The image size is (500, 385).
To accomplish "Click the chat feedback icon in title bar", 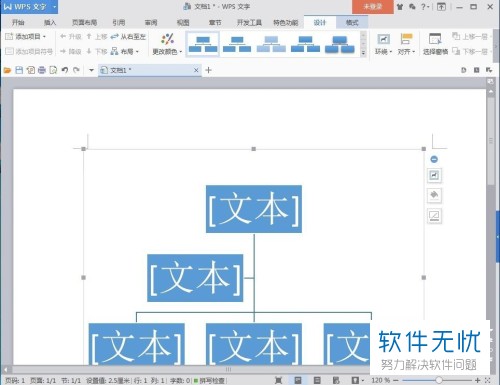I will click(x=412, y=7).
